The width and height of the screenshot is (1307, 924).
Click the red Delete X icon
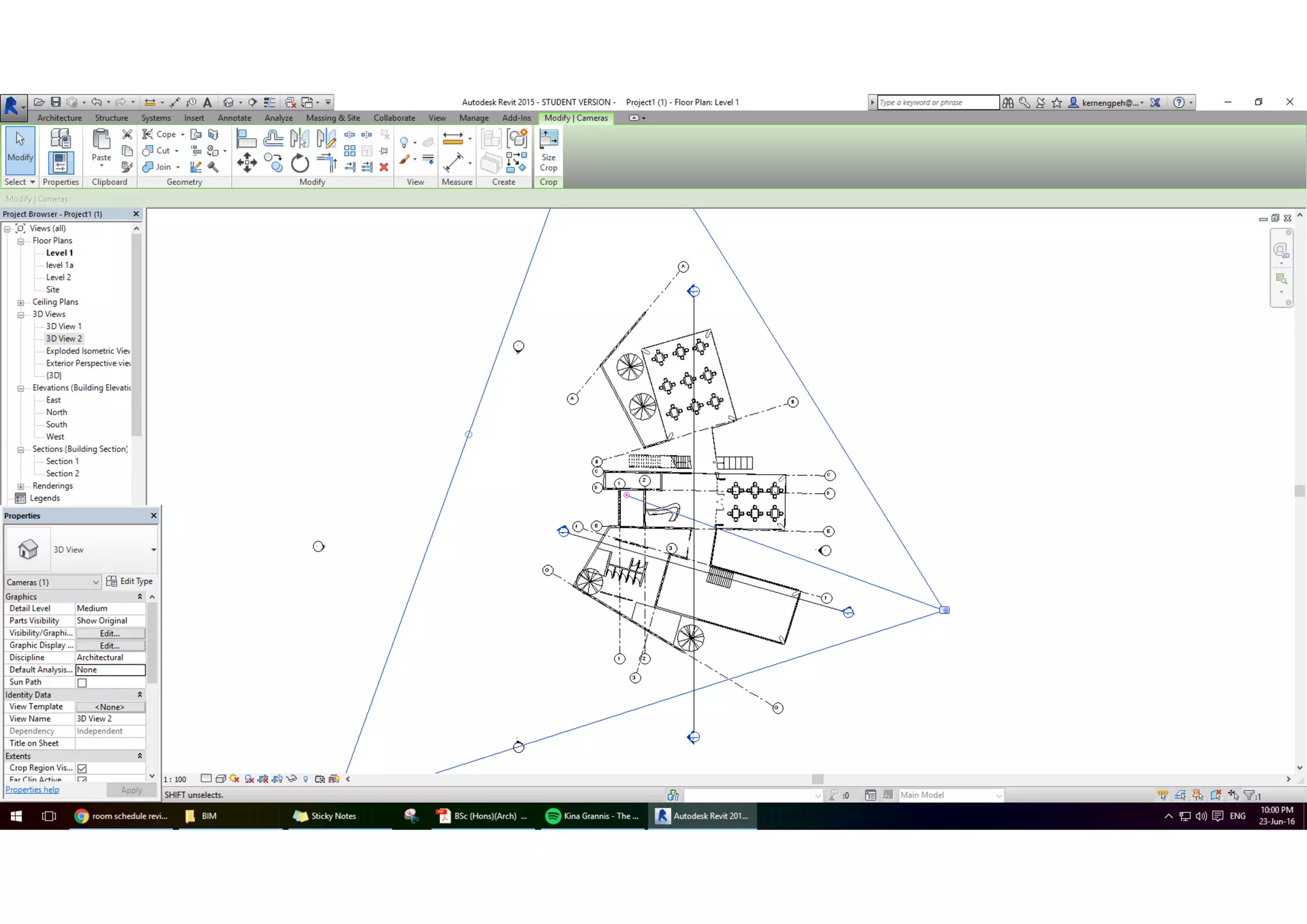click(x=384, y=167)
